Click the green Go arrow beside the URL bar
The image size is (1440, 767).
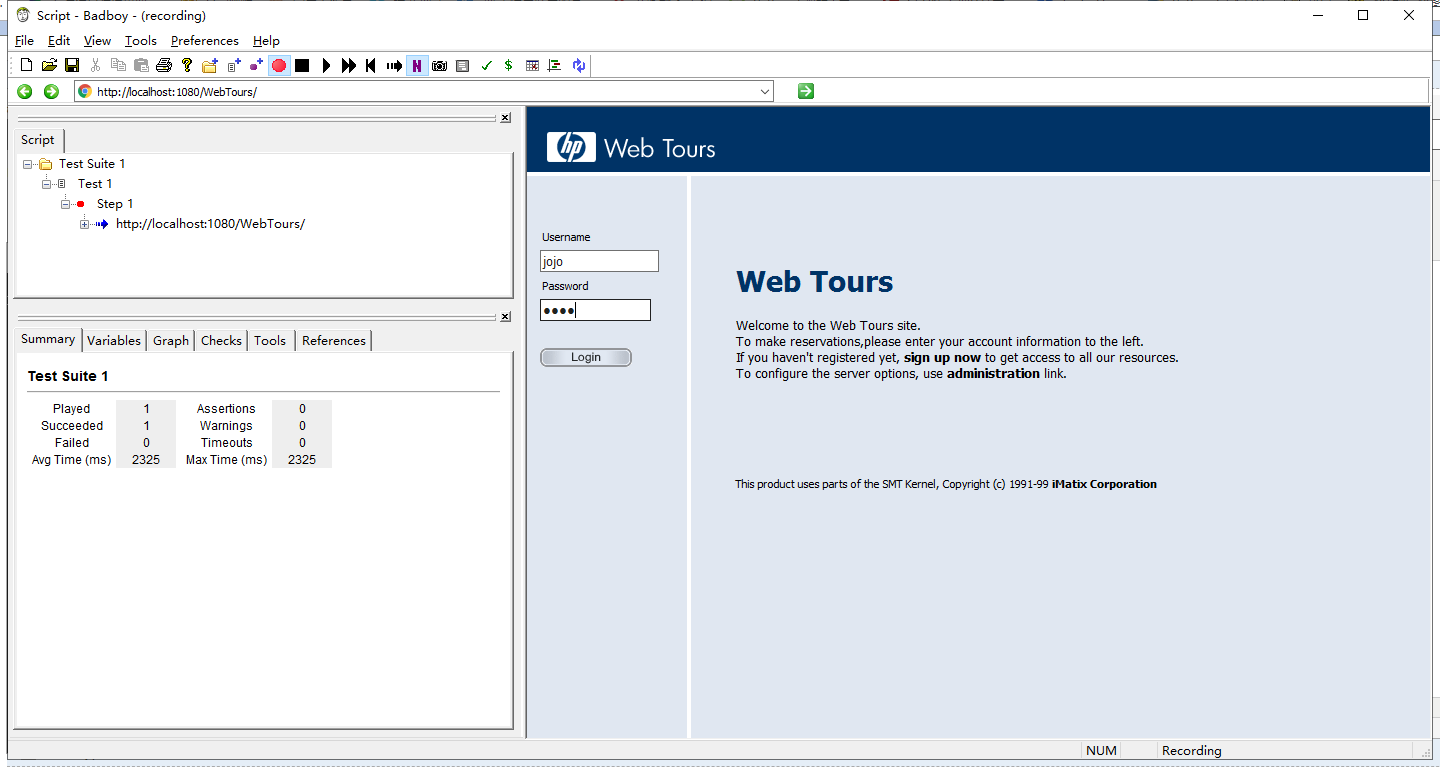[806, 91]
